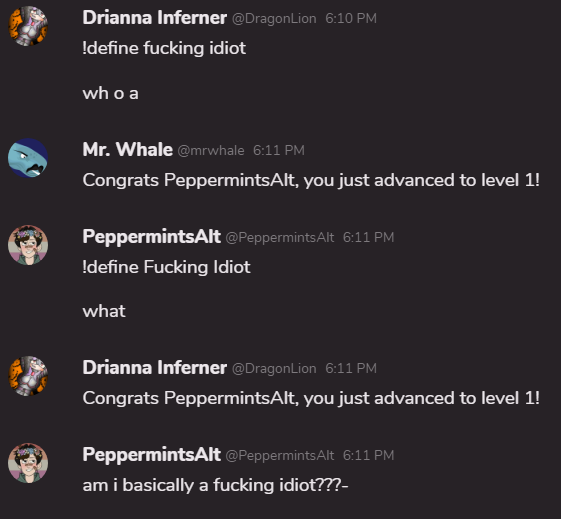Viewport: 561px width, 519px height.
Task: Click @PeppermintsAlt handle on the final message
Action: [280, 455]
